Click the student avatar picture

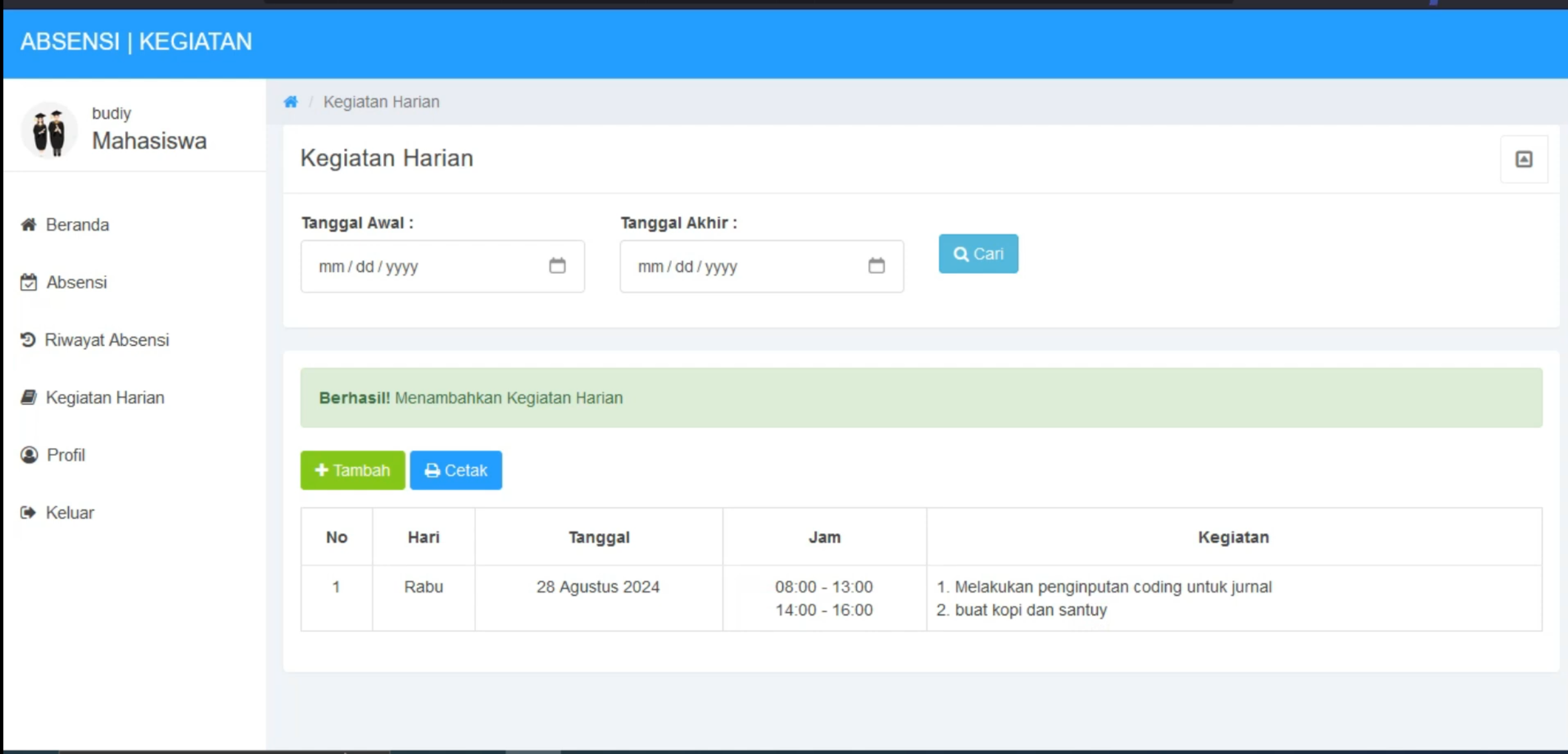pyautogui.click(x=49, y=131)
